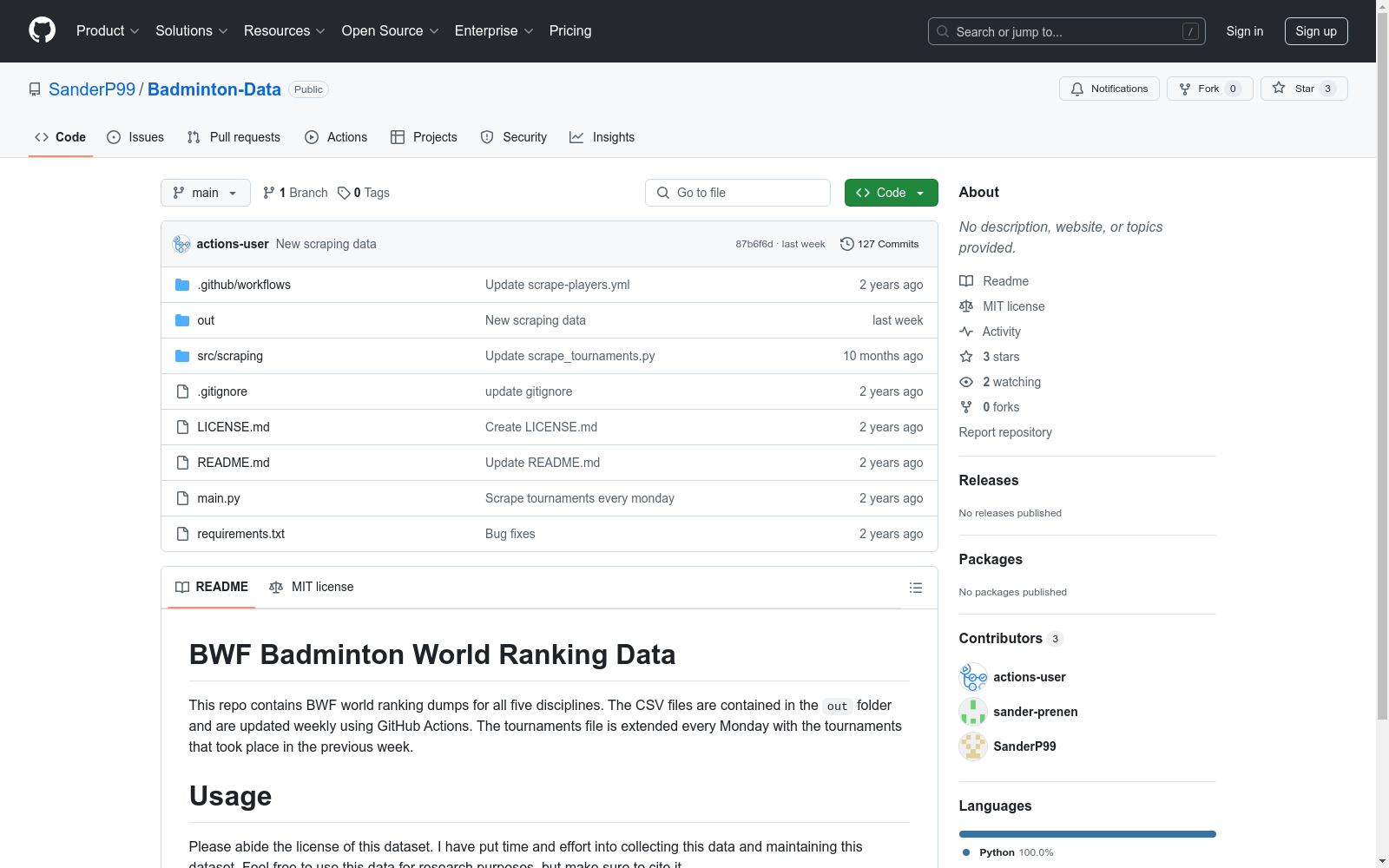This screenshot has width=1389, height=868.
Task: View 2 watching in About sidebar
Action: point(1000,382)
